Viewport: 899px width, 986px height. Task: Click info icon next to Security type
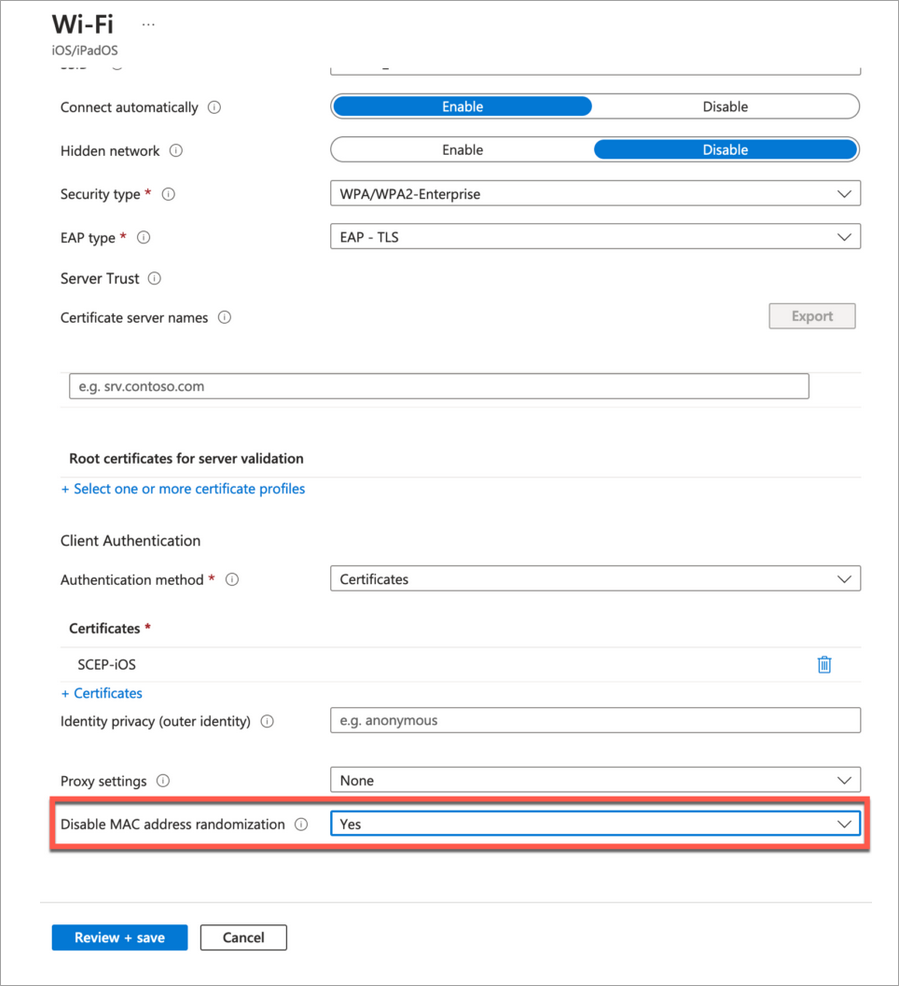(168, 195)
